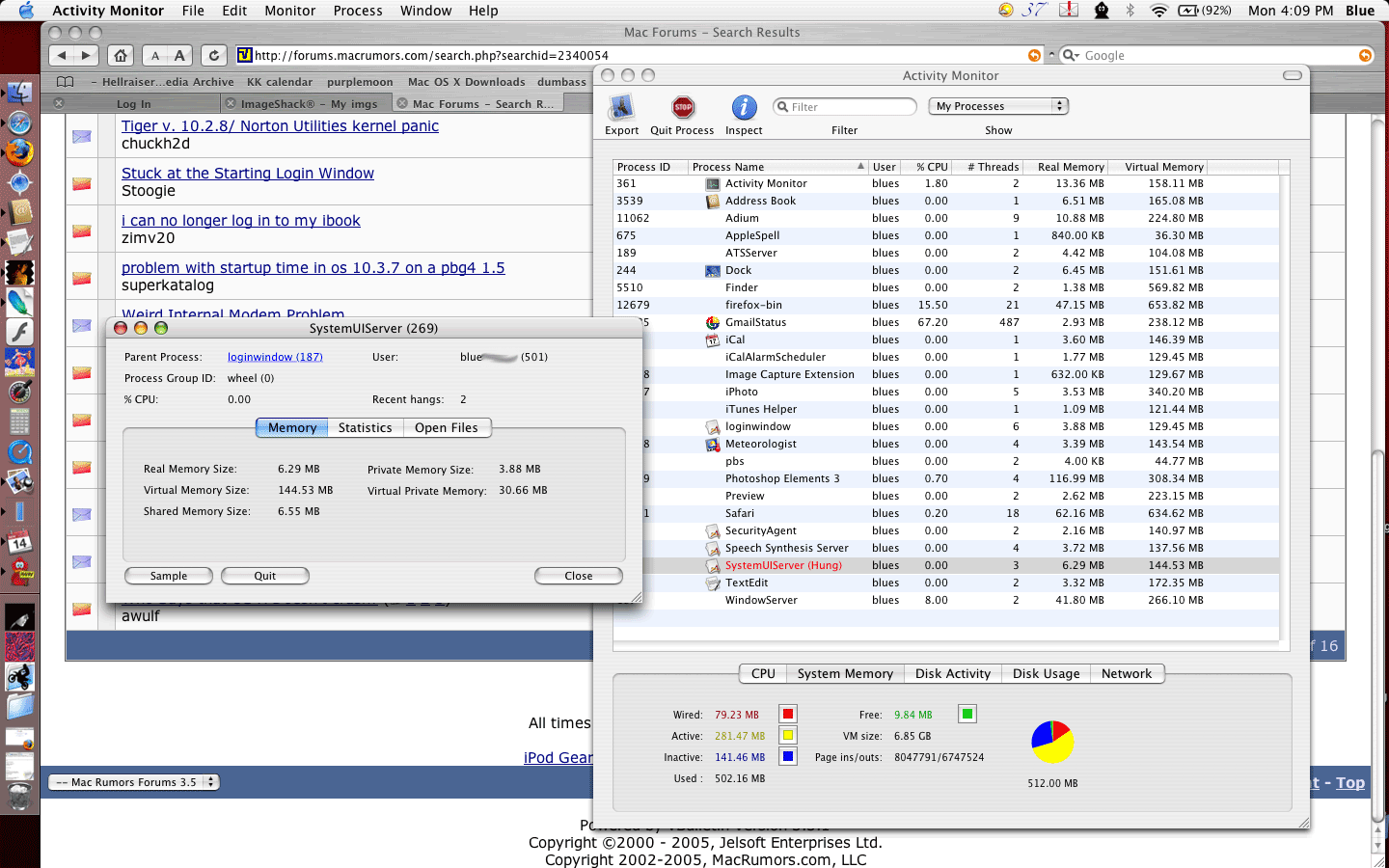Click the Firefox icon in the Dock

point(19,152)
